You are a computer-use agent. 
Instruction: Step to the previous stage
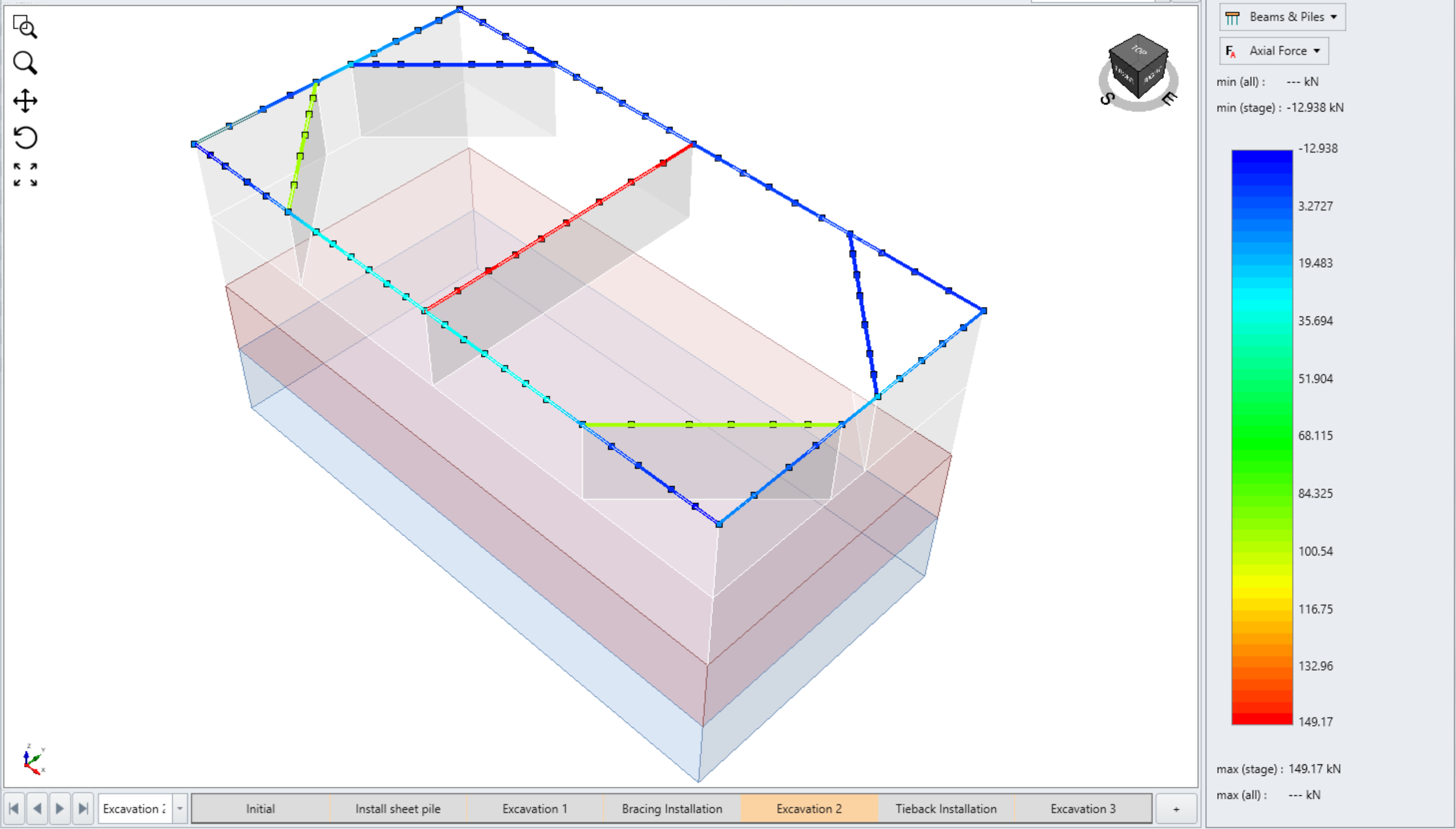38,809
